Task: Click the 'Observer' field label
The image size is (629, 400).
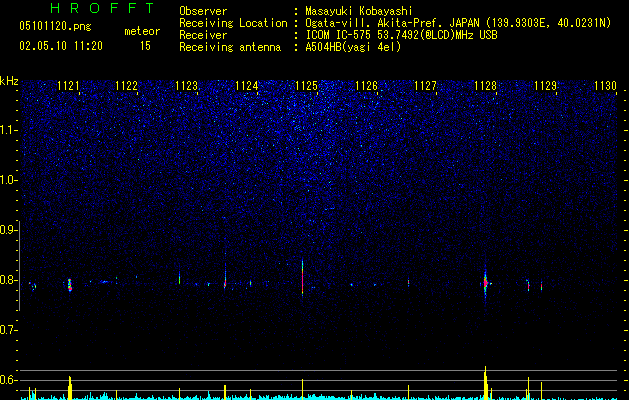Action: 203,11
